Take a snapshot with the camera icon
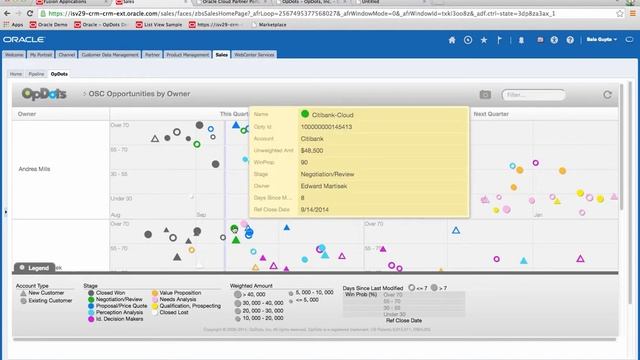Screen dimensions: 640x360 (485, 95)
